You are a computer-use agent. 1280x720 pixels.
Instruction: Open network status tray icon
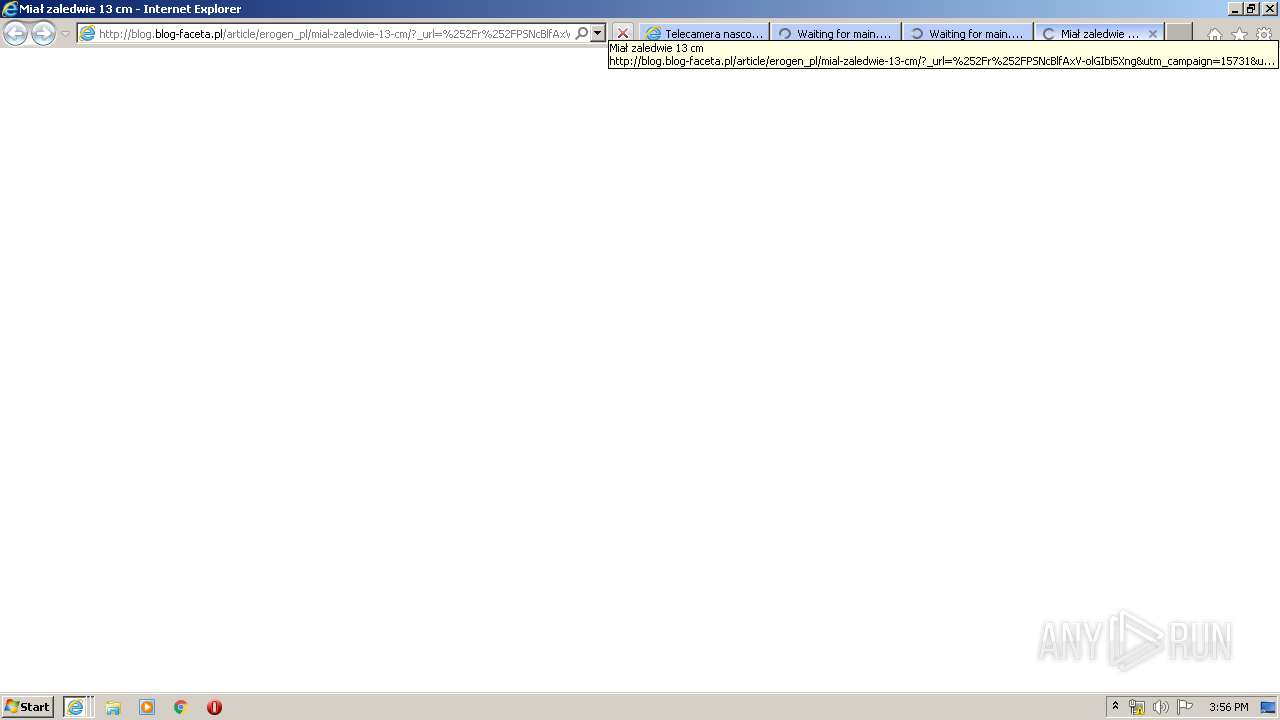pos(1137,707)
